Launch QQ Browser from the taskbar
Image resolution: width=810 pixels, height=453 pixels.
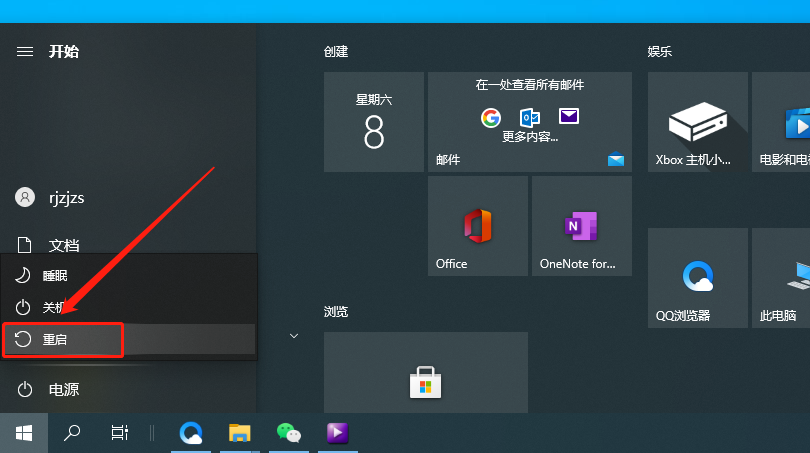pos(191,433)
